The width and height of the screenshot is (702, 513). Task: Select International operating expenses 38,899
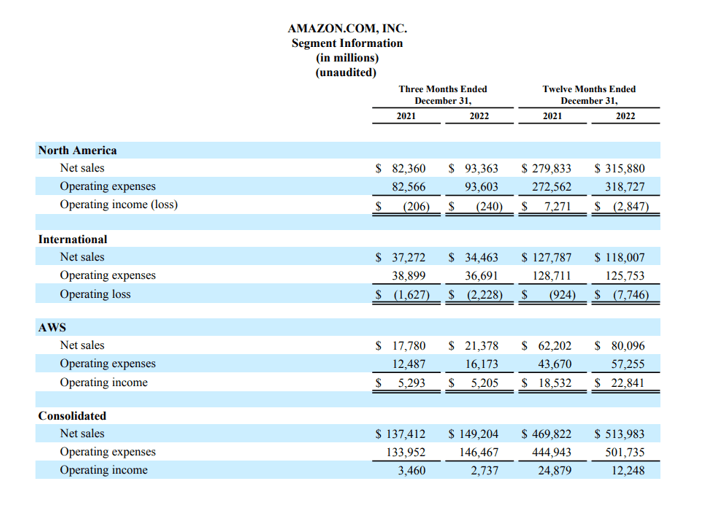click(409, 276)
